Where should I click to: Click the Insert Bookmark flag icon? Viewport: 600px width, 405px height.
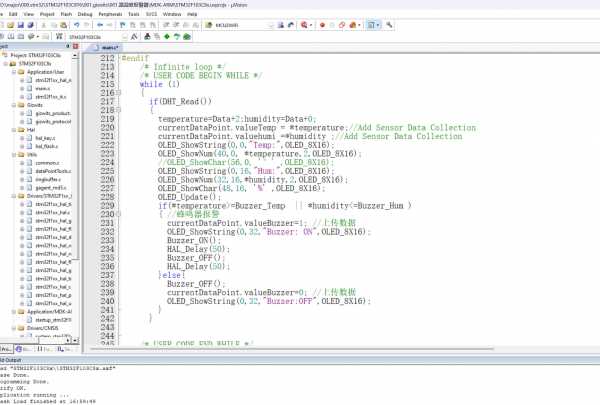tap(123, 25)
